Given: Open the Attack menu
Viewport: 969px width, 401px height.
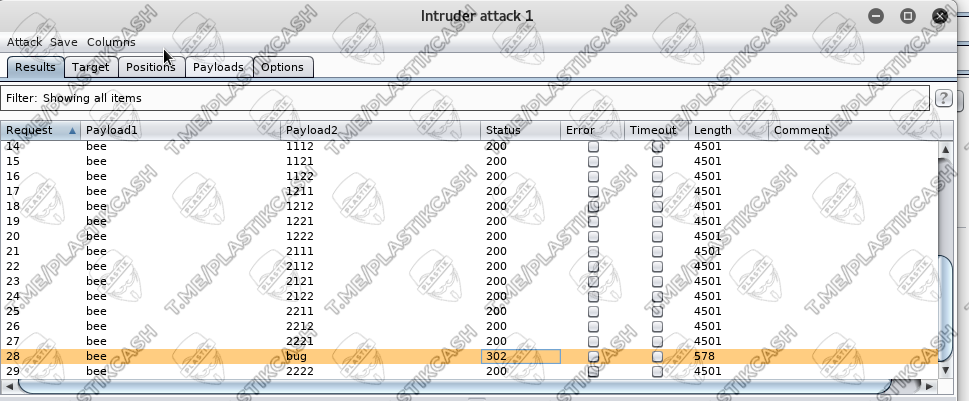Looking at the screenshot, I should [24, 42].
